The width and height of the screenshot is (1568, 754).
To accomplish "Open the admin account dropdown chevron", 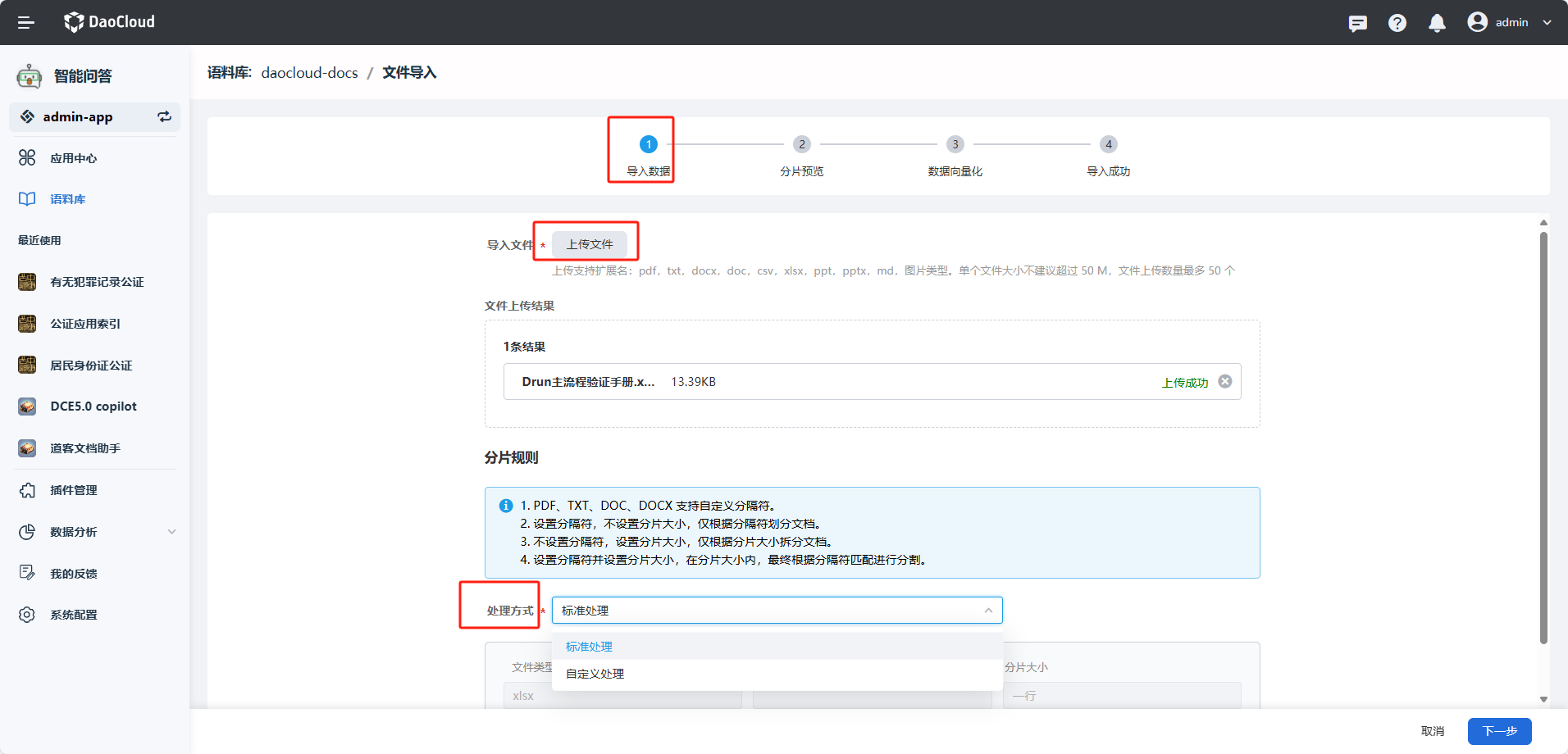I will click(1547, 22).
